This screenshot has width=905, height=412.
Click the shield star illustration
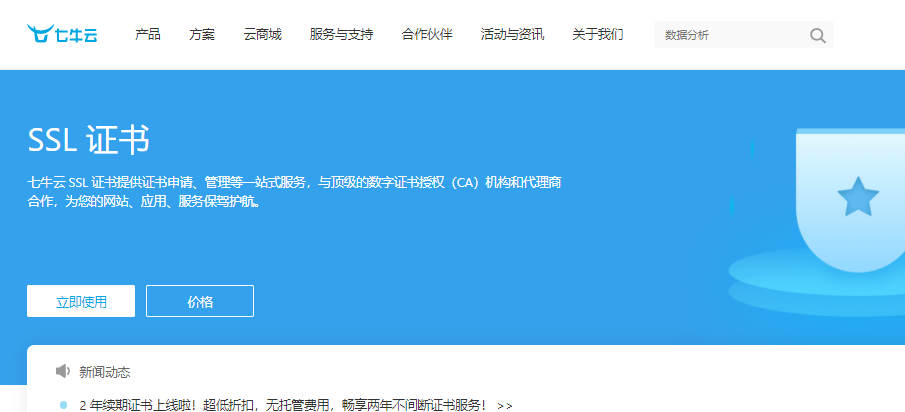coord(858,197)
